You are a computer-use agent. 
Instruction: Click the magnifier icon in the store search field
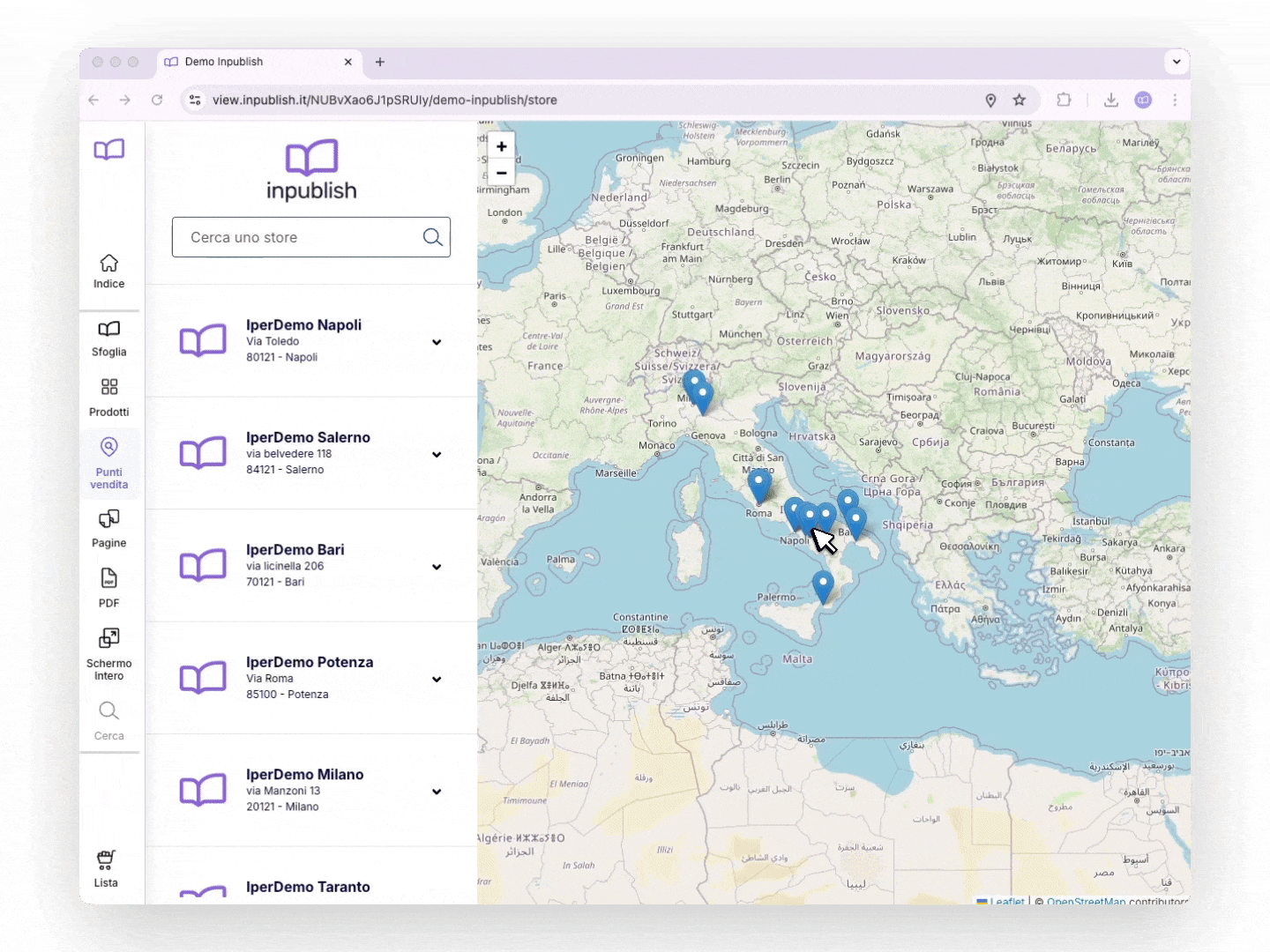click(432, 237)
